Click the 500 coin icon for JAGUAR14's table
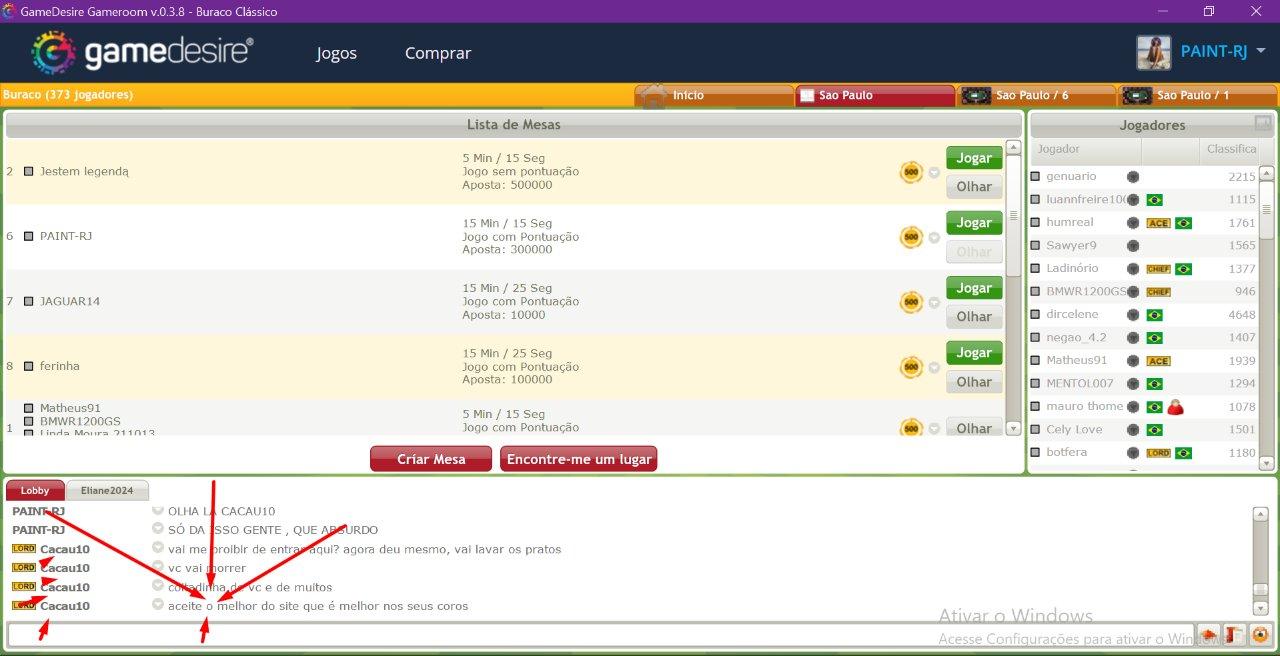Viewport: 1280px width, 656px height. coord(910,302)
